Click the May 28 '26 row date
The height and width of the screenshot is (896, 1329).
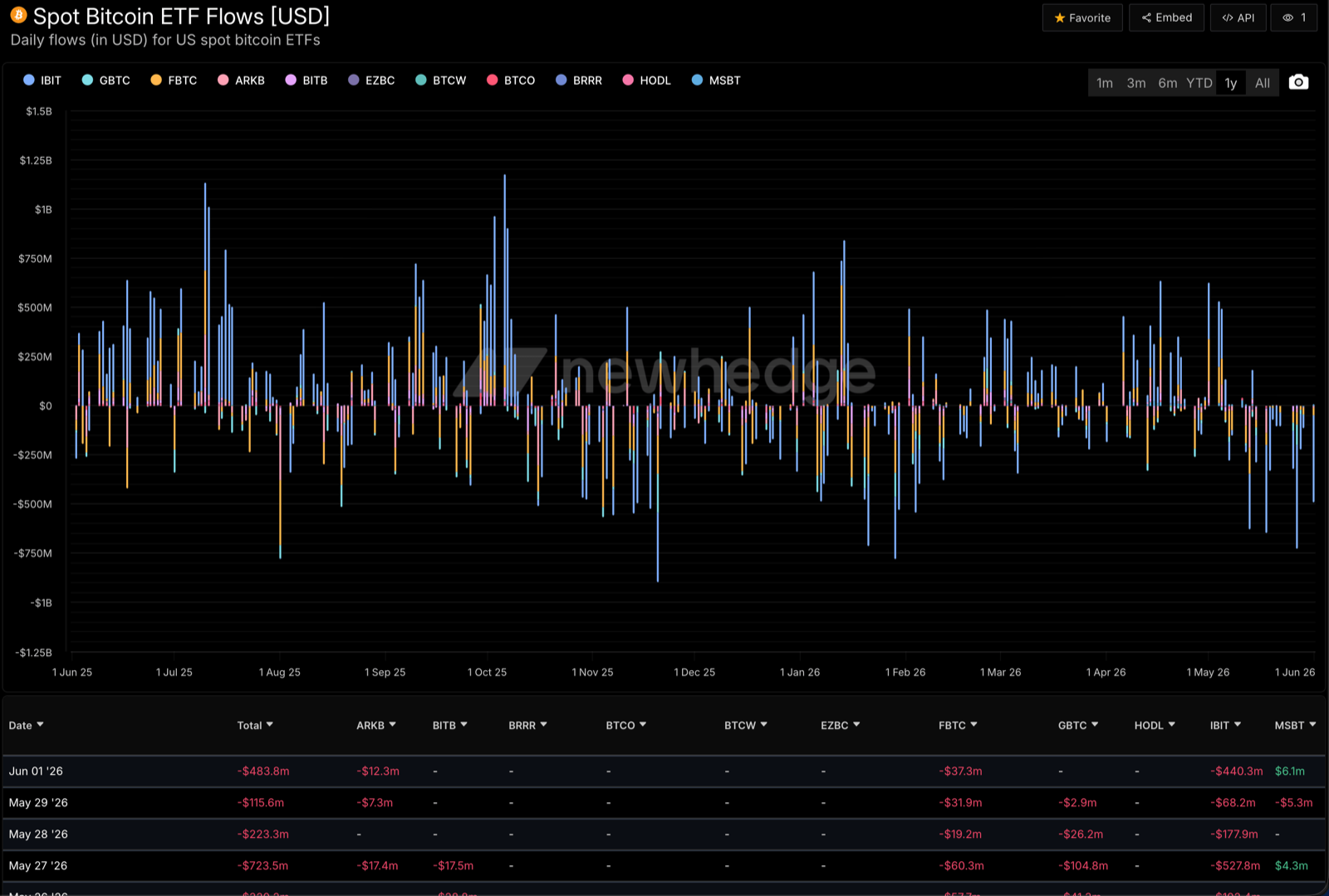coord(38,835)
